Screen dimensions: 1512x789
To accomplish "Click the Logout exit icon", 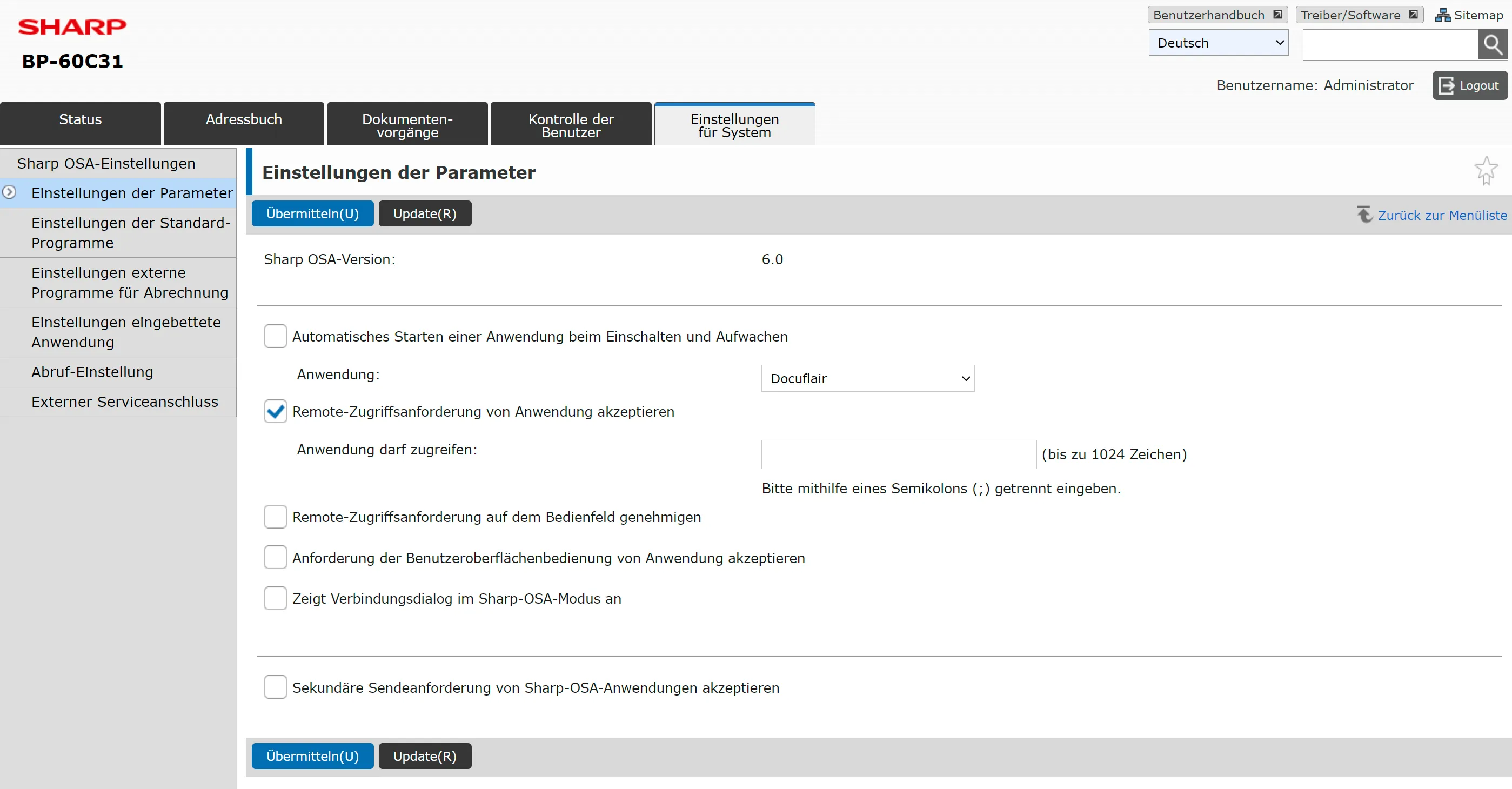I will tap(1447, 86).
